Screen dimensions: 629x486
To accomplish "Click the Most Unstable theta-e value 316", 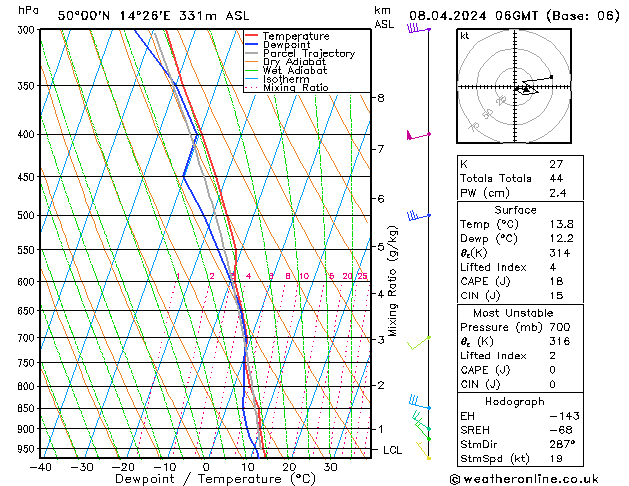I will point(560,341).
